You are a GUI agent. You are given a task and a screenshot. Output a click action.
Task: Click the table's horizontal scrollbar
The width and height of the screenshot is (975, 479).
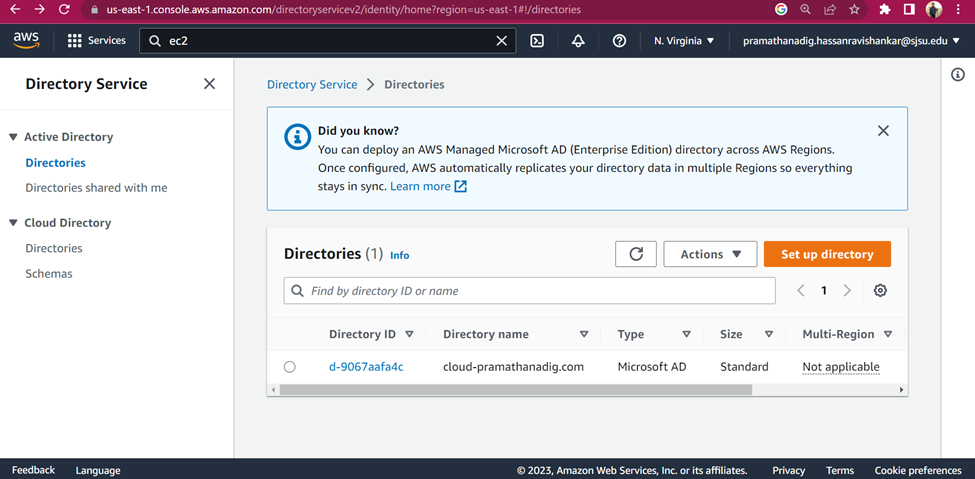pyautogui.click(x=515, y=390)
